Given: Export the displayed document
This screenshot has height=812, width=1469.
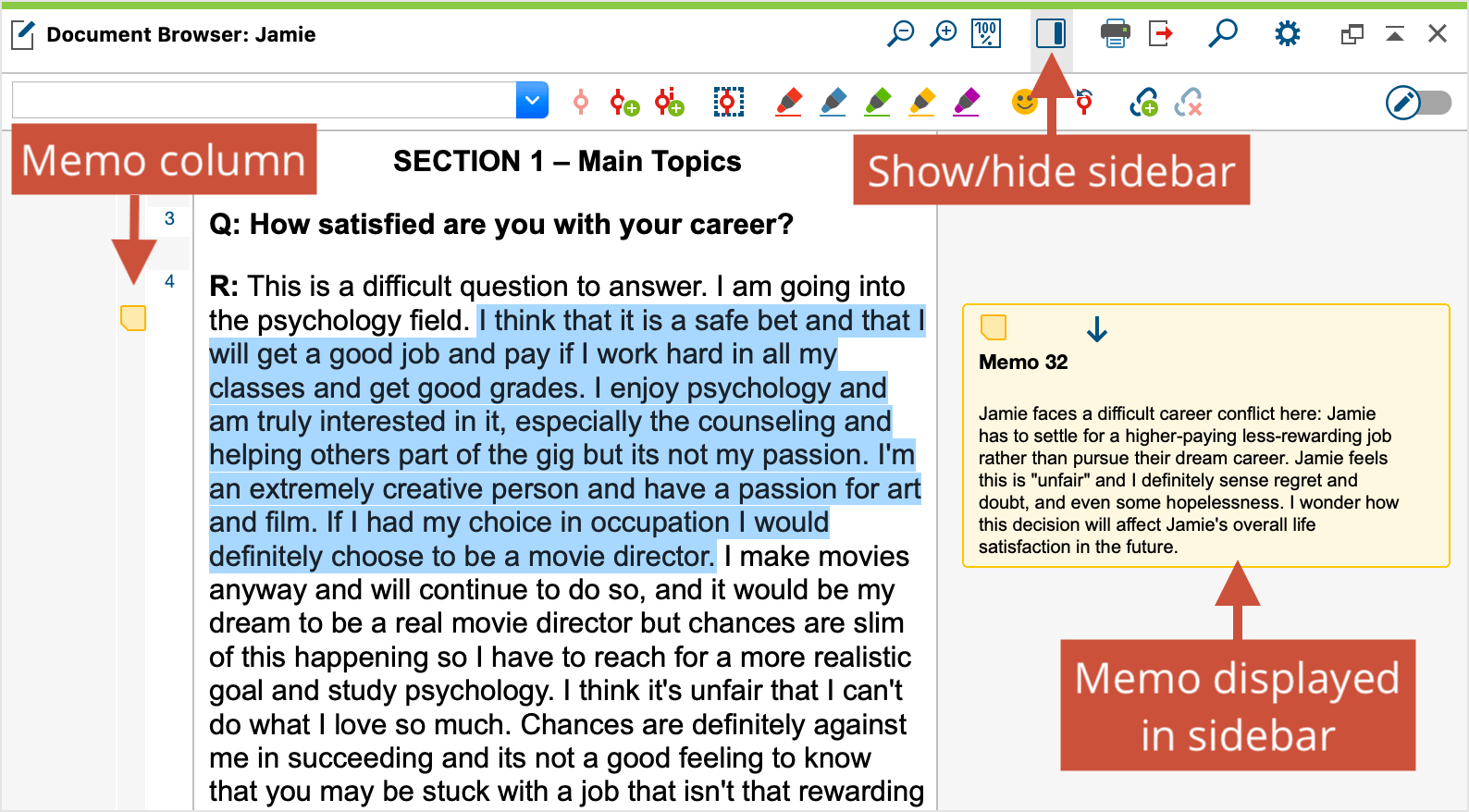Looking at the screenshot, I should click(1161, 34).
